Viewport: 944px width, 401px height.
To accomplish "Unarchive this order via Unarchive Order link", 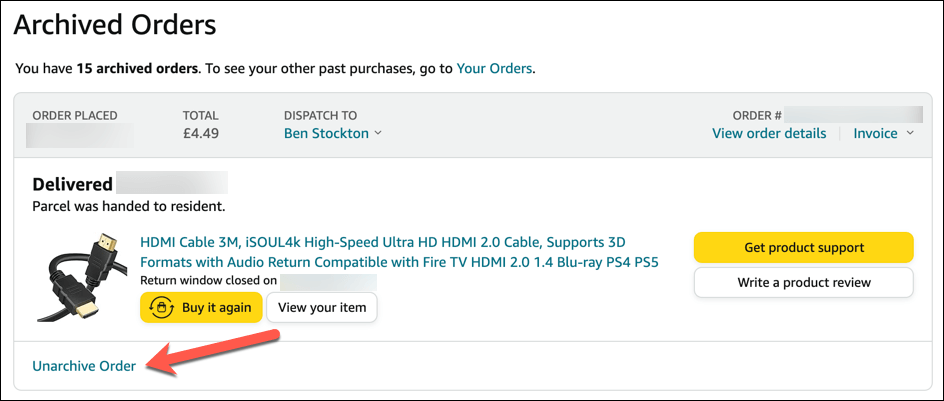I will point(84,366).
